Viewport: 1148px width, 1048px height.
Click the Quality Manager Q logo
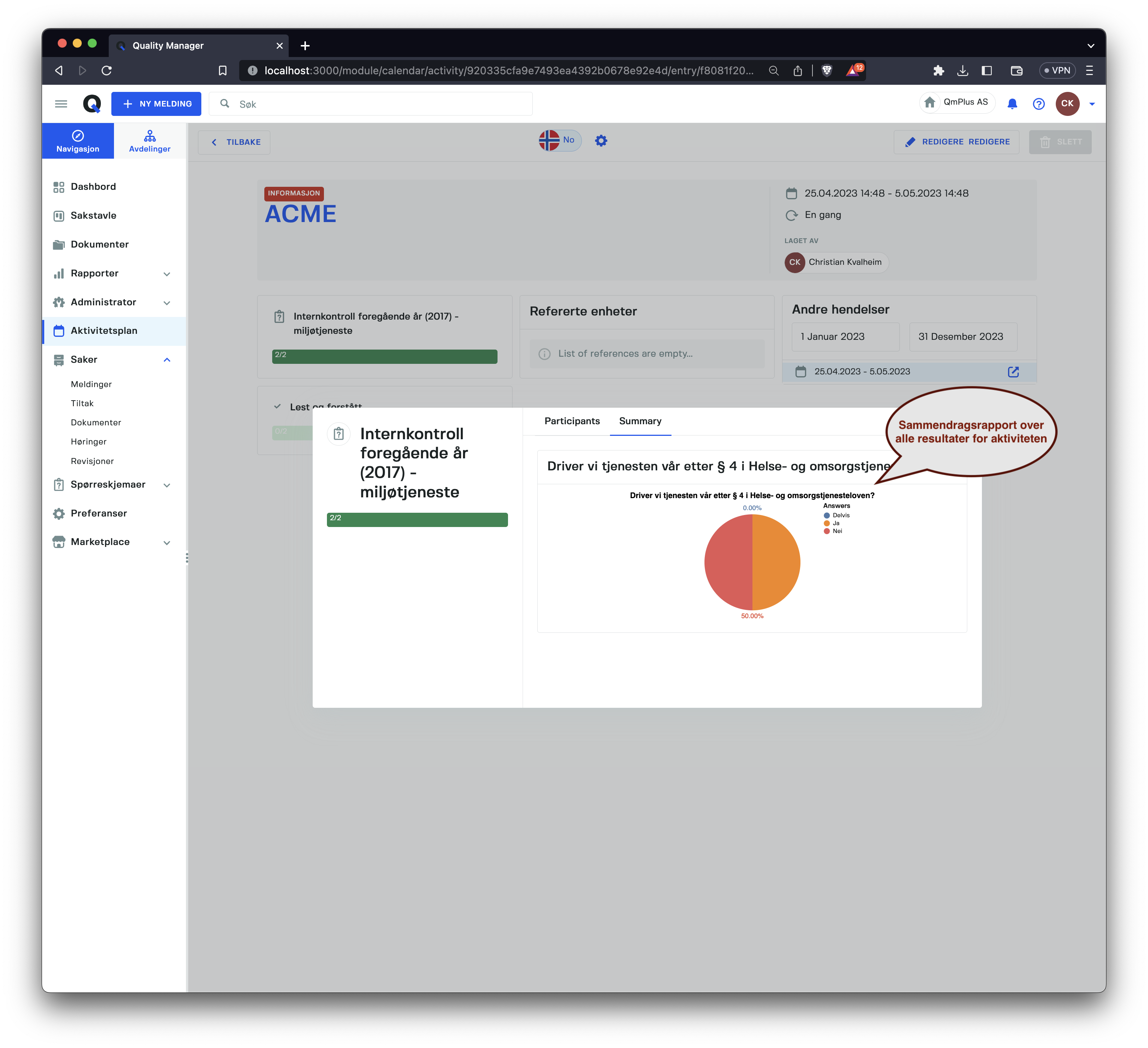(x=92, y=104)
